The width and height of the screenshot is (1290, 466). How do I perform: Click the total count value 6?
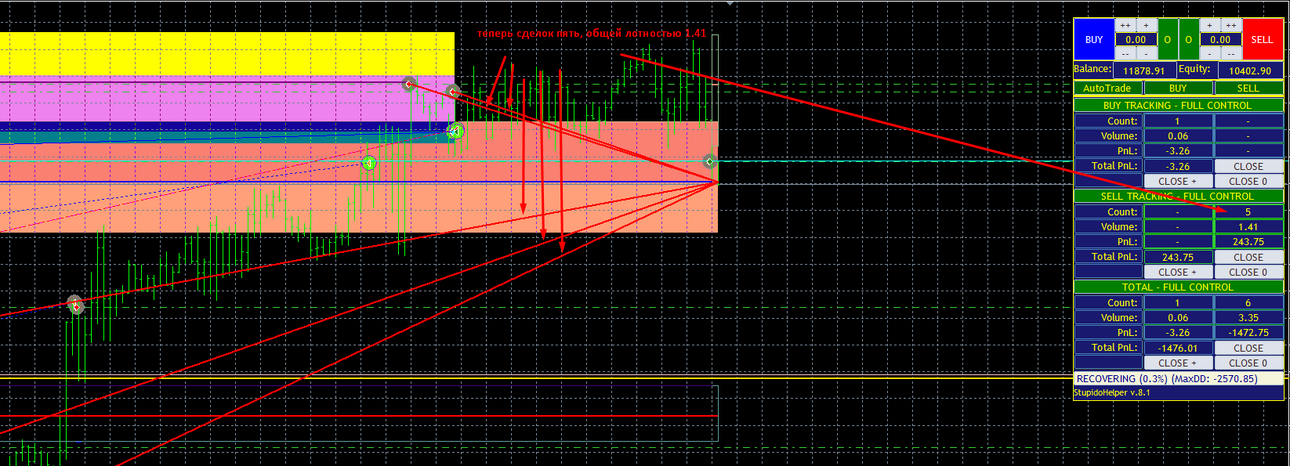pos(1249,302)
